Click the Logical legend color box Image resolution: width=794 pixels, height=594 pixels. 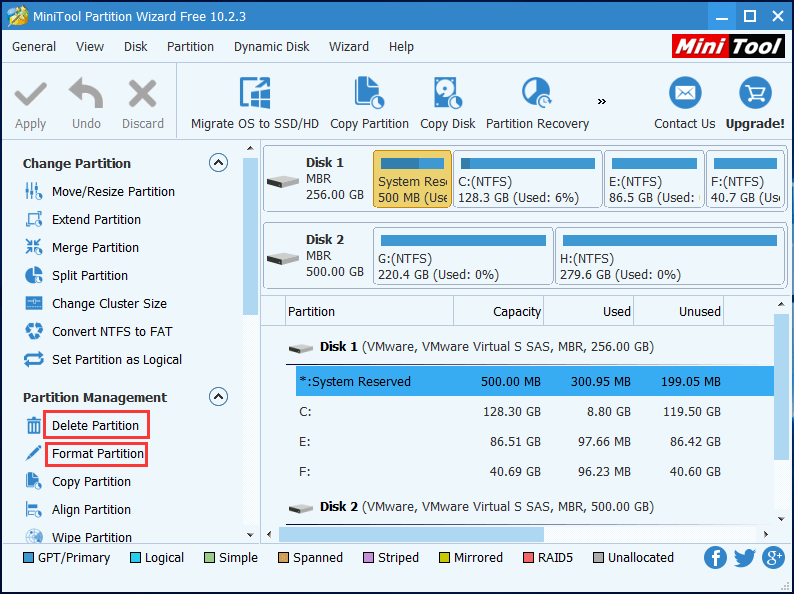[135, 558]
